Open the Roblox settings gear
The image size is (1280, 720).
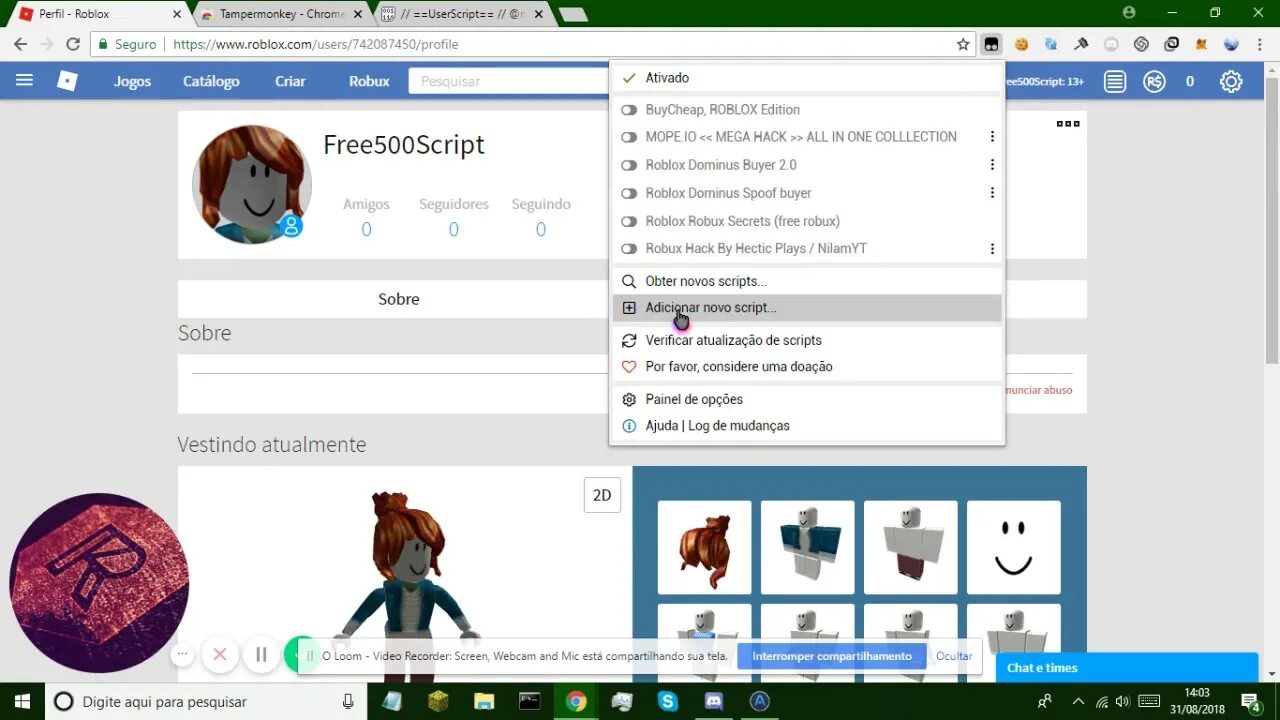1231,81
